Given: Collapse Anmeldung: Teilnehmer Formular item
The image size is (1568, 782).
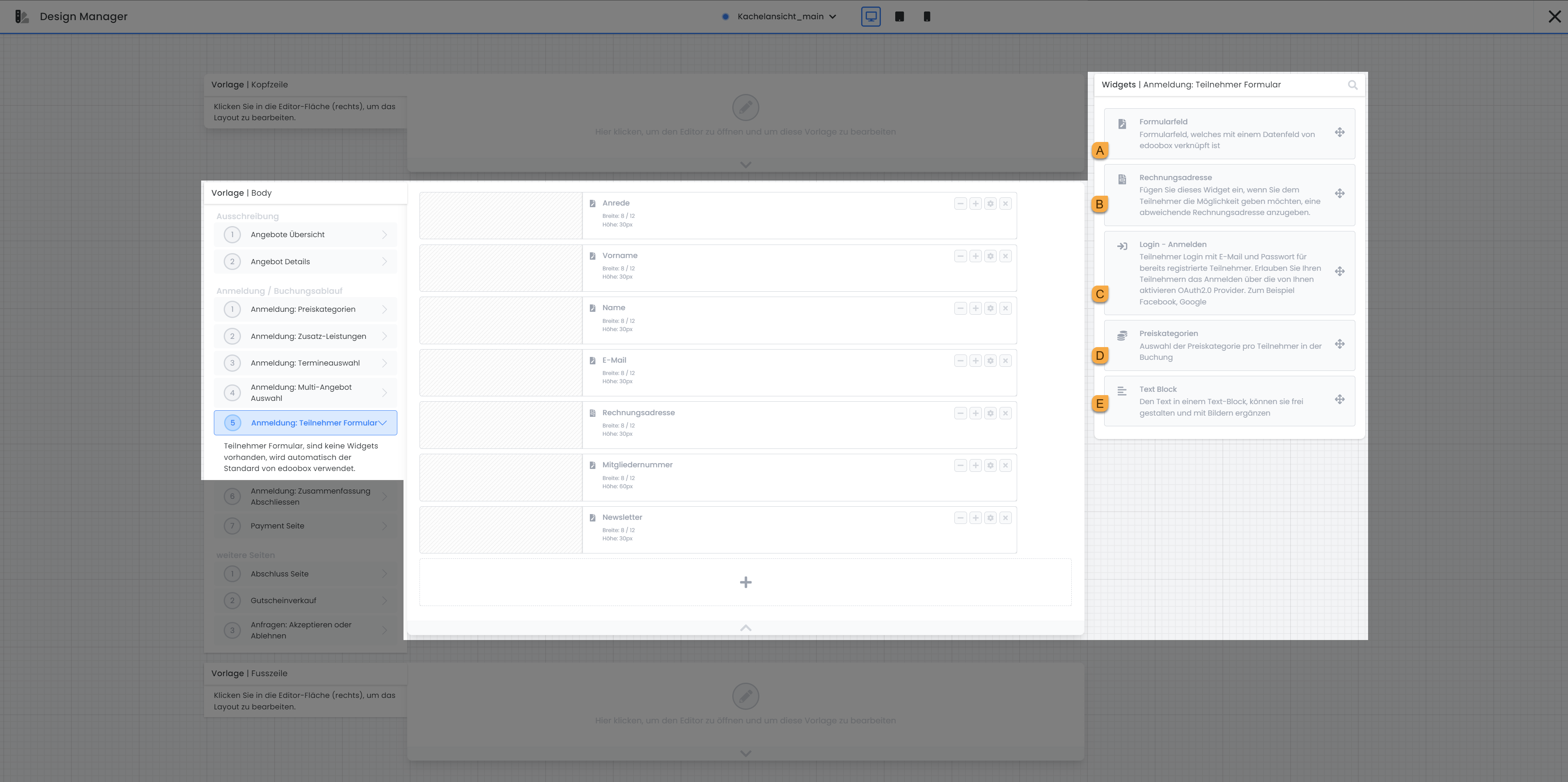Looking at the screenshot, I should (383, 423).
